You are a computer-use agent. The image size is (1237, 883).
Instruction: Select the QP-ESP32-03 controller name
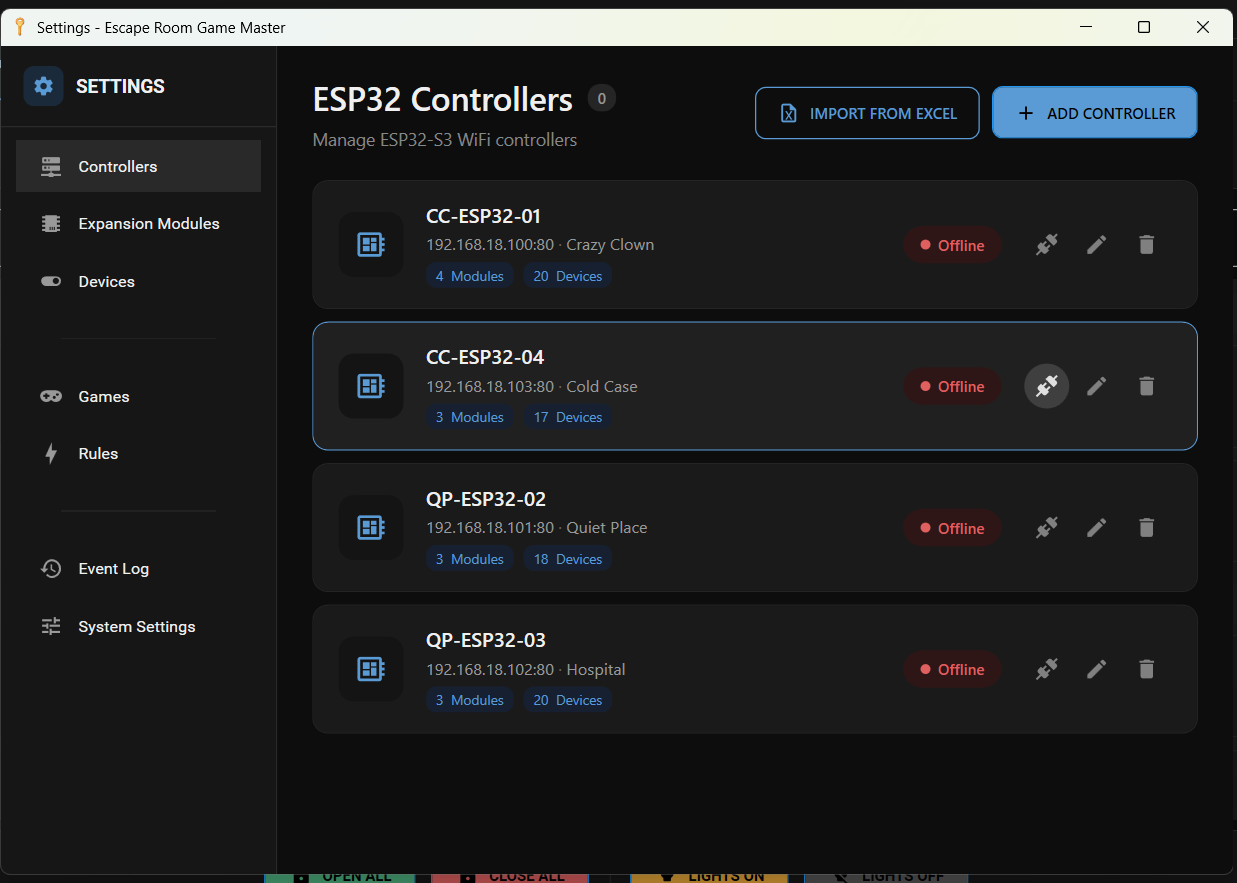(x=486, y=640)
